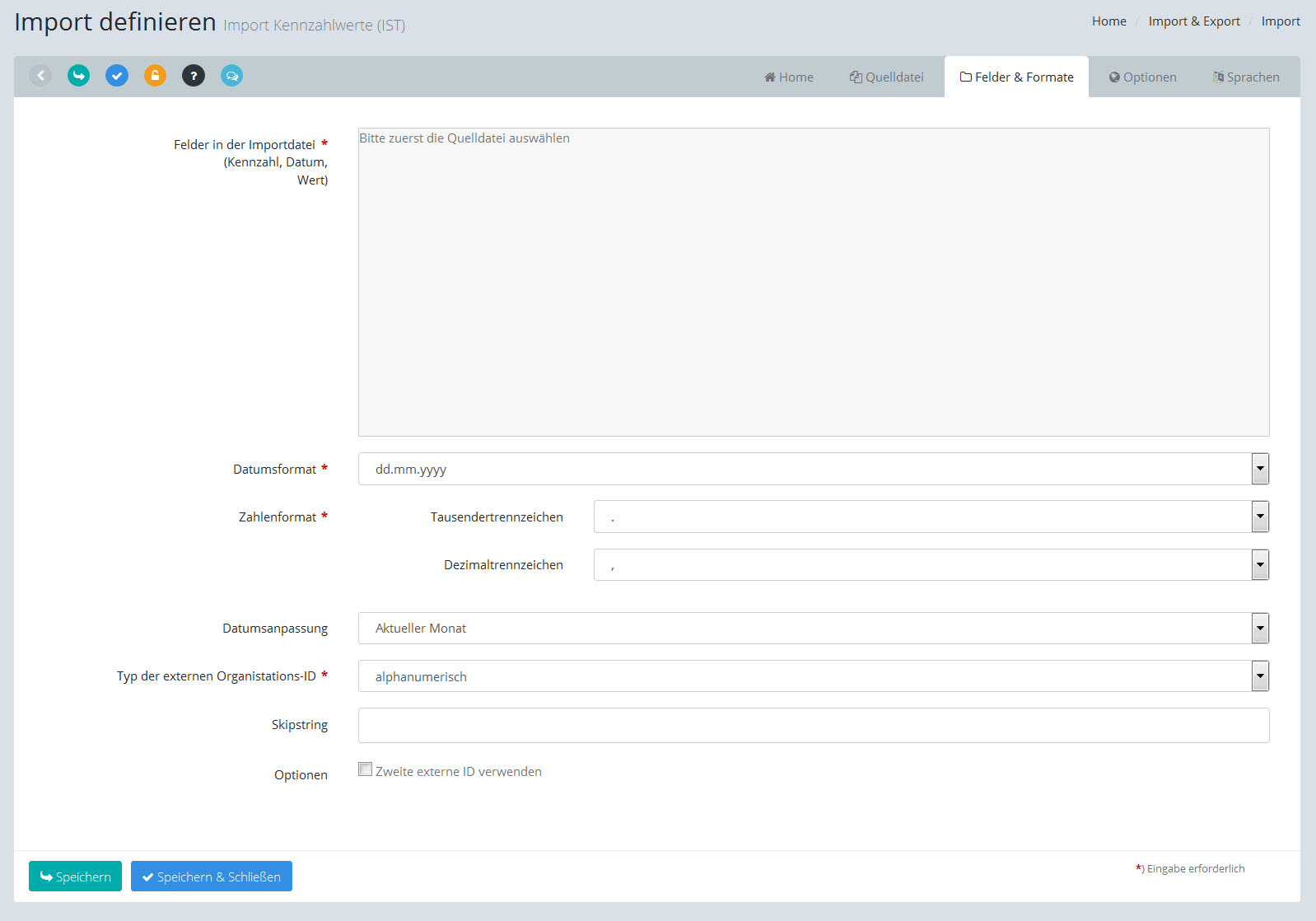
Task: Switch to the Optionen tab
Action: point(1142,77)
